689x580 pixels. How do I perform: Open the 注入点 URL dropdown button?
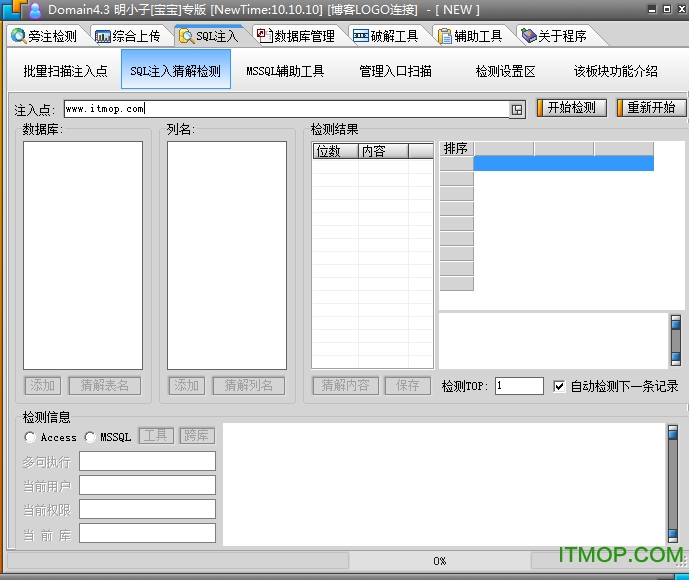[x=517, y=109]
